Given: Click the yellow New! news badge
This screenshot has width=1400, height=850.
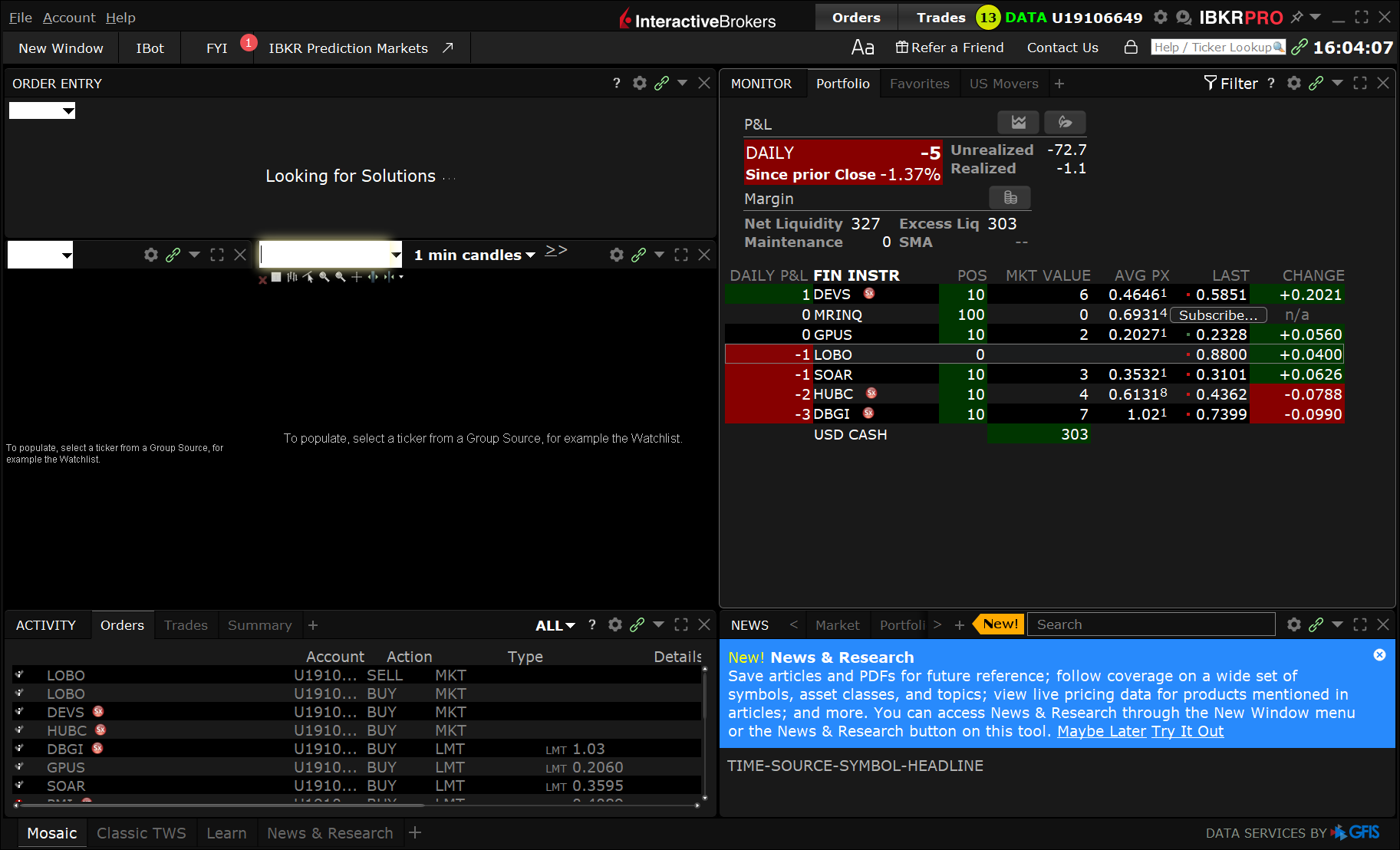Looking at the screenshot, I should tap(1000, 624).
